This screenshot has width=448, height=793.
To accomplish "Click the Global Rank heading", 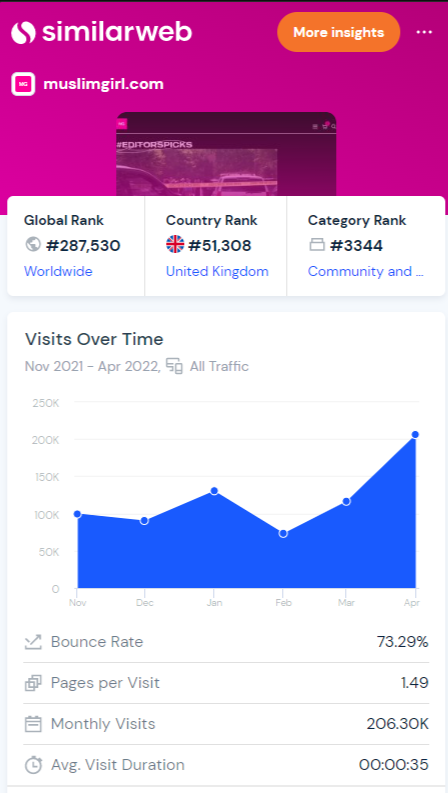I will tap(64, 221).
